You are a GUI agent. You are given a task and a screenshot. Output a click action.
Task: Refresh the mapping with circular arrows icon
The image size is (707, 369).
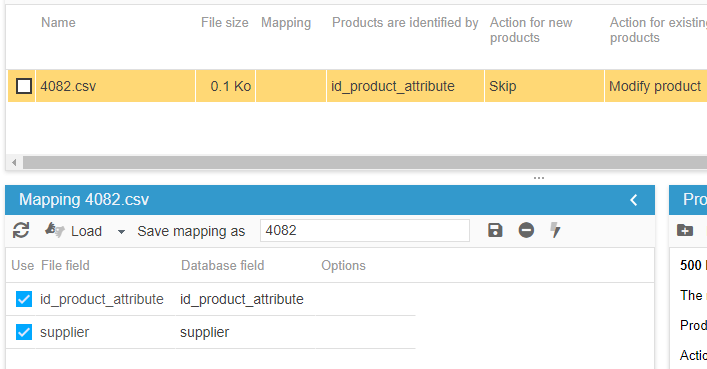pyautogui.click(x=21, y=231)
